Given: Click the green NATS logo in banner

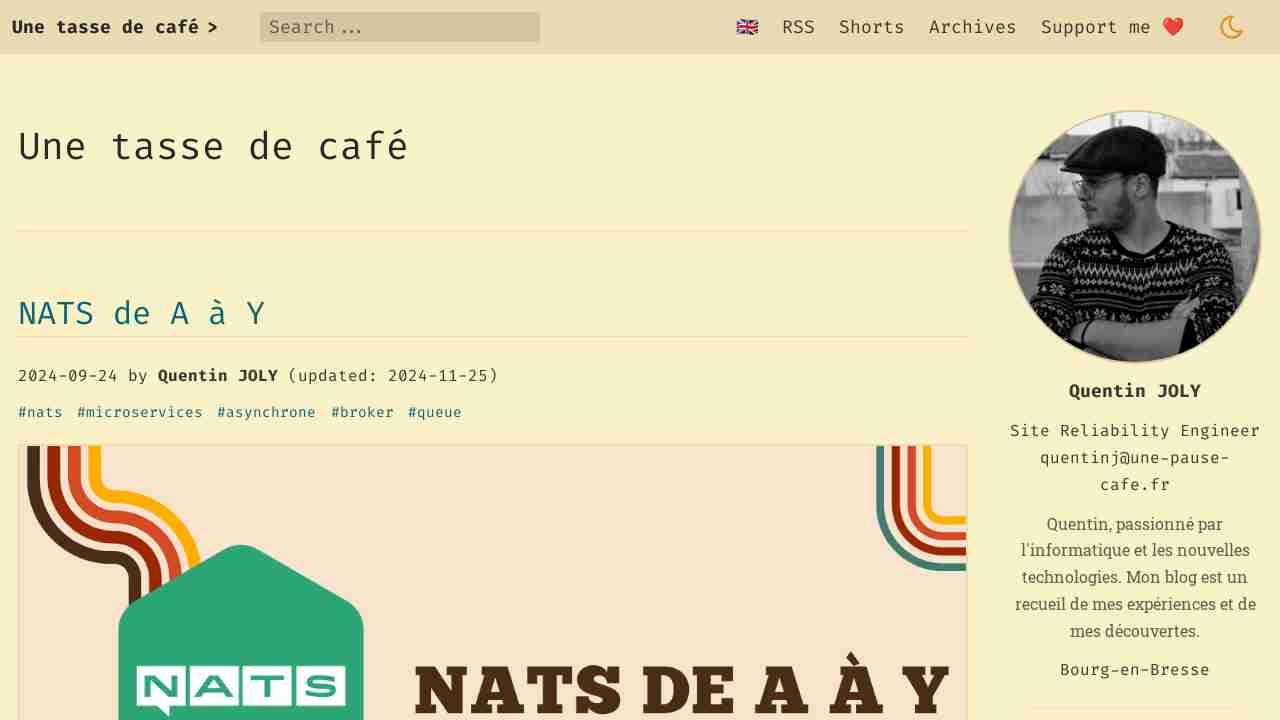Looking at the screenshot, I should 241,640.
